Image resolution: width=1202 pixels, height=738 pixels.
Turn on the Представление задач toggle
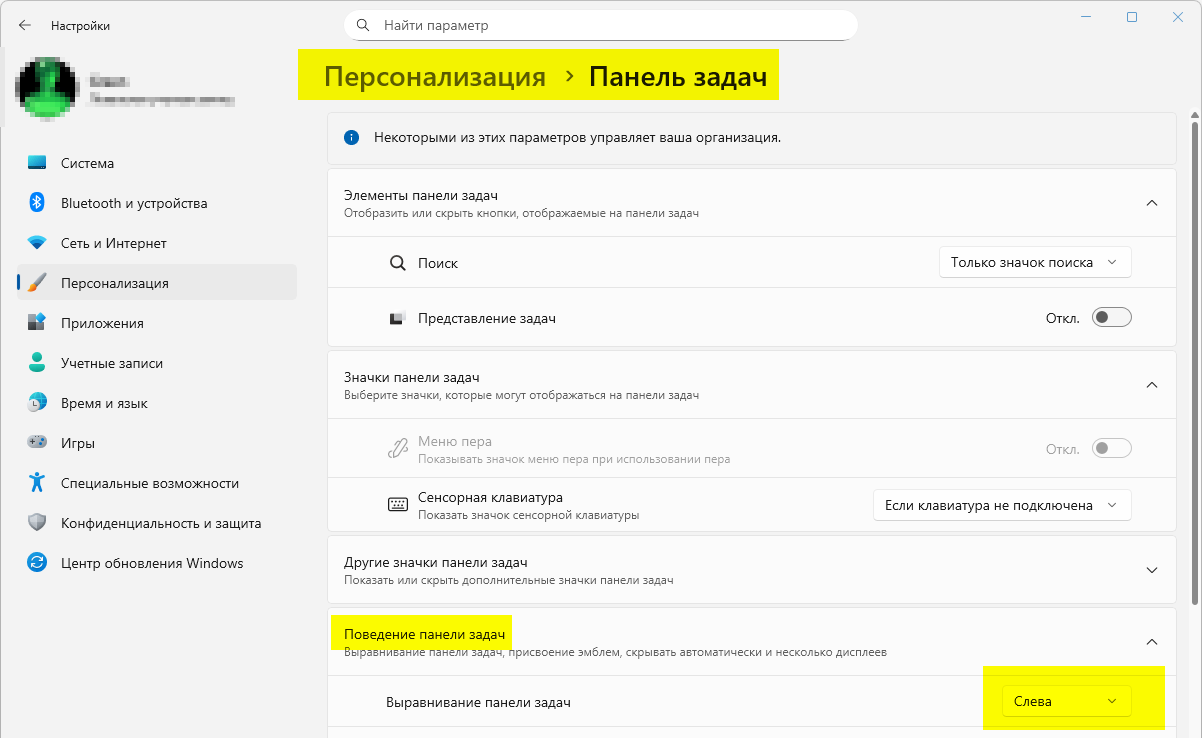pyautogui.click(x=1111, y=318)
